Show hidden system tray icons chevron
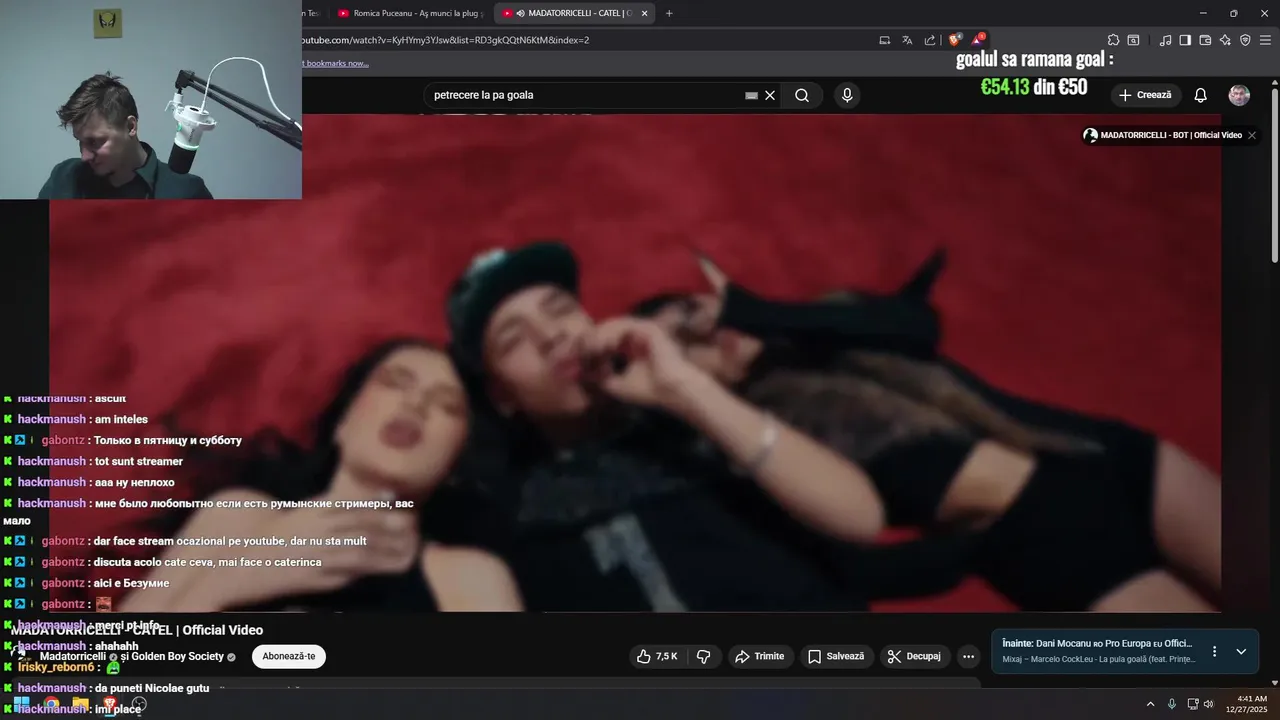The height and width of the screenshot is (720, 1280). 1150,704
